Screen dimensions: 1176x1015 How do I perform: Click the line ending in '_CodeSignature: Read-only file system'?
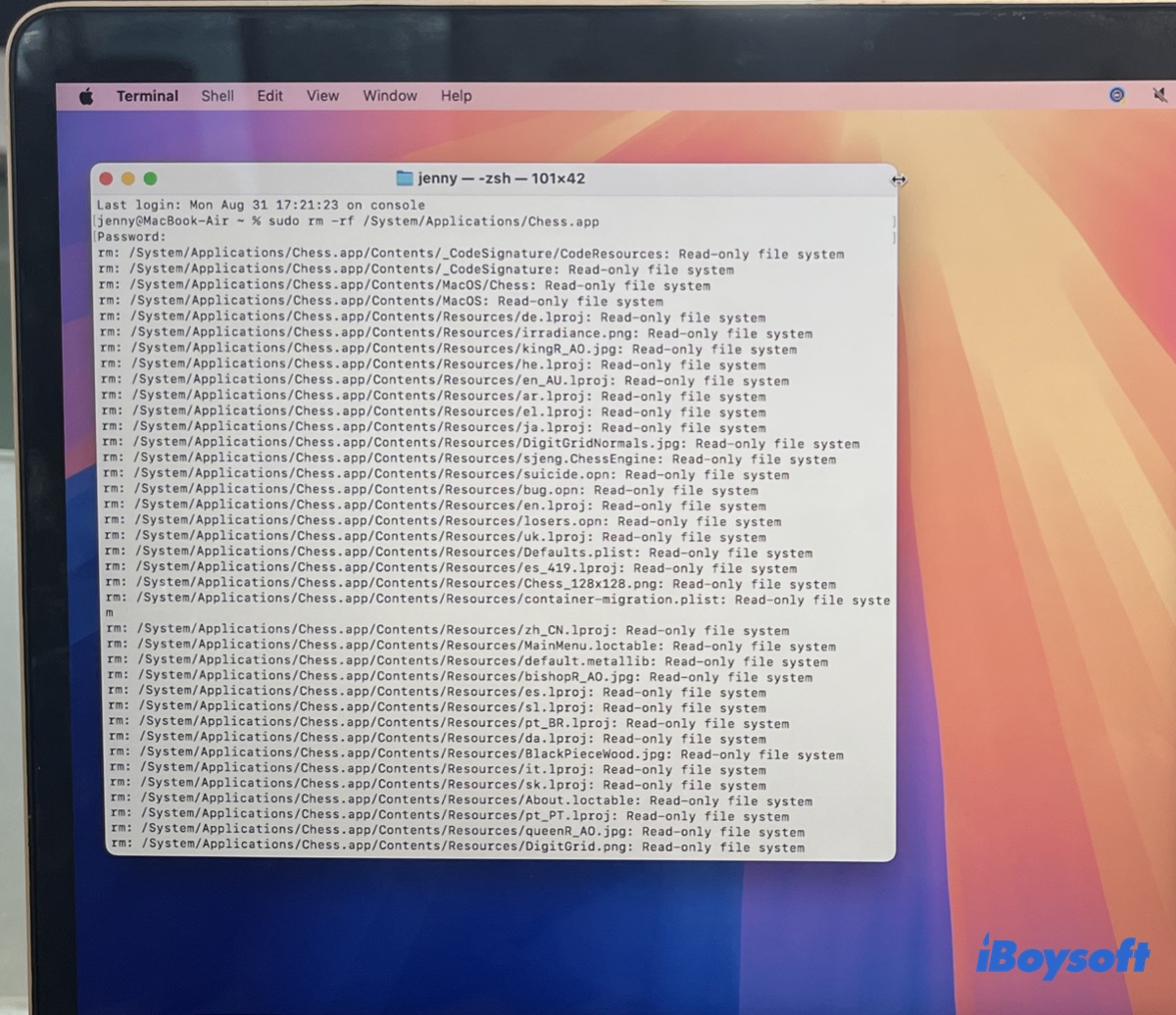click(x=416, y=269)
